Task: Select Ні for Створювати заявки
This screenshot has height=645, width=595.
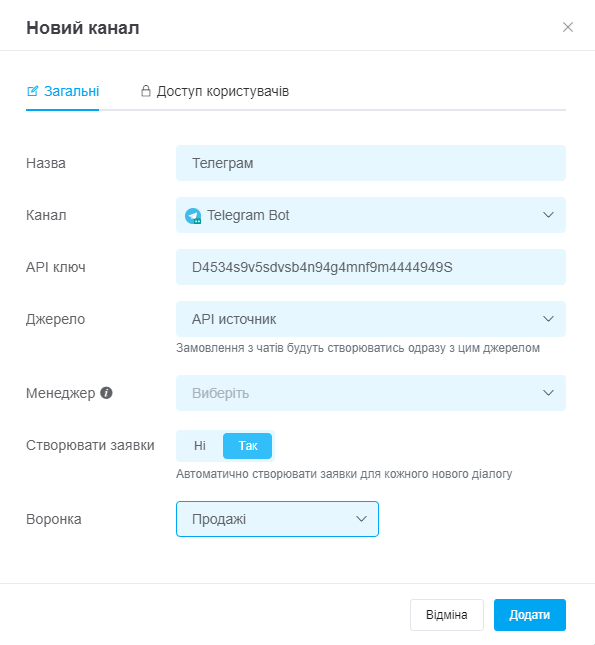Action: pos(200,446)
